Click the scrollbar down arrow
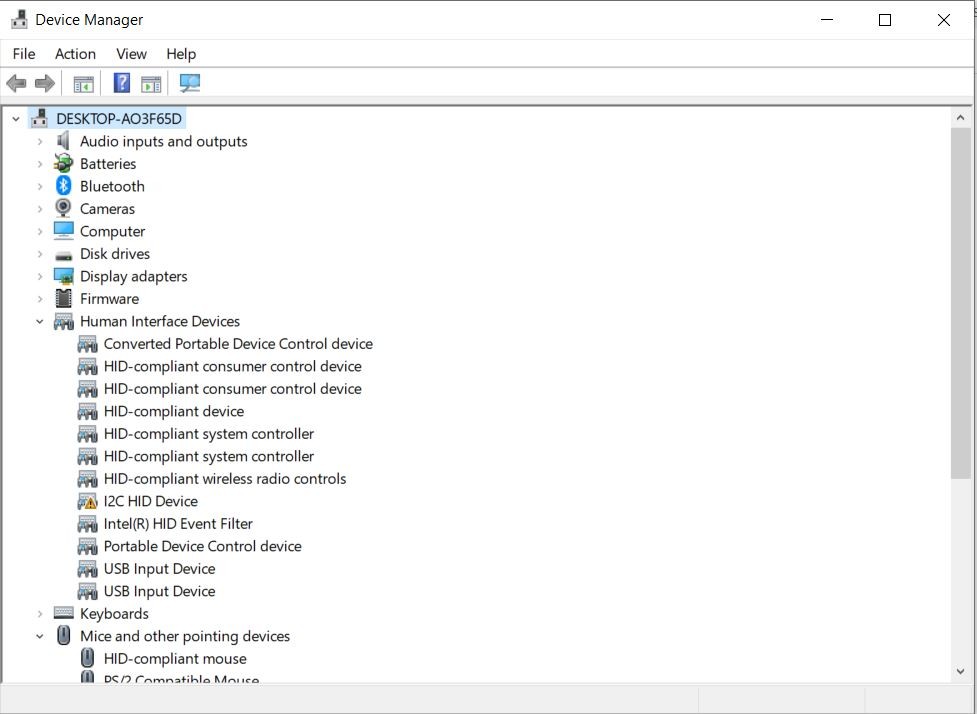The image size is (977, 714). [x=960, y=672]
